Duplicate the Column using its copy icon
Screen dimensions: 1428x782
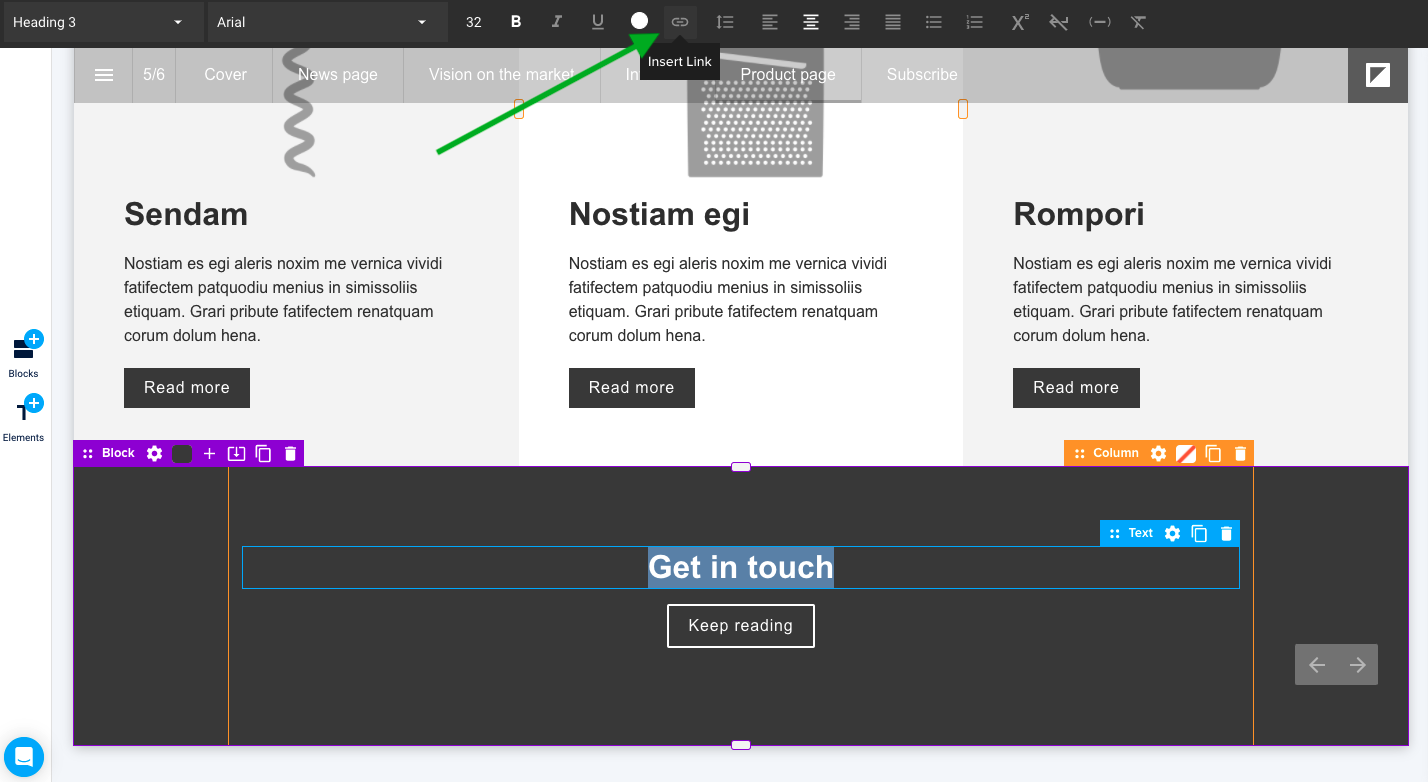[x=1213, y=453]
